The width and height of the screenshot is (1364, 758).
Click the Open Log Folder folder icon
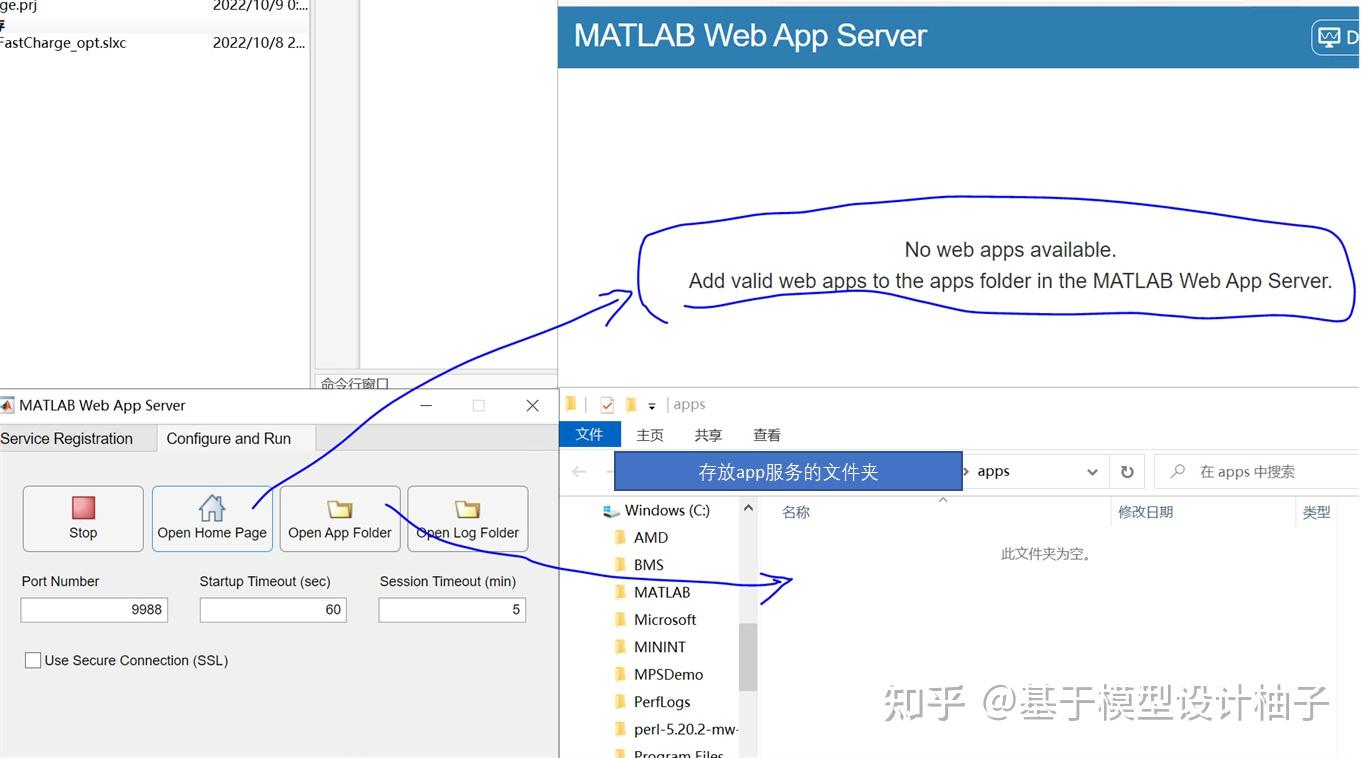466,506
